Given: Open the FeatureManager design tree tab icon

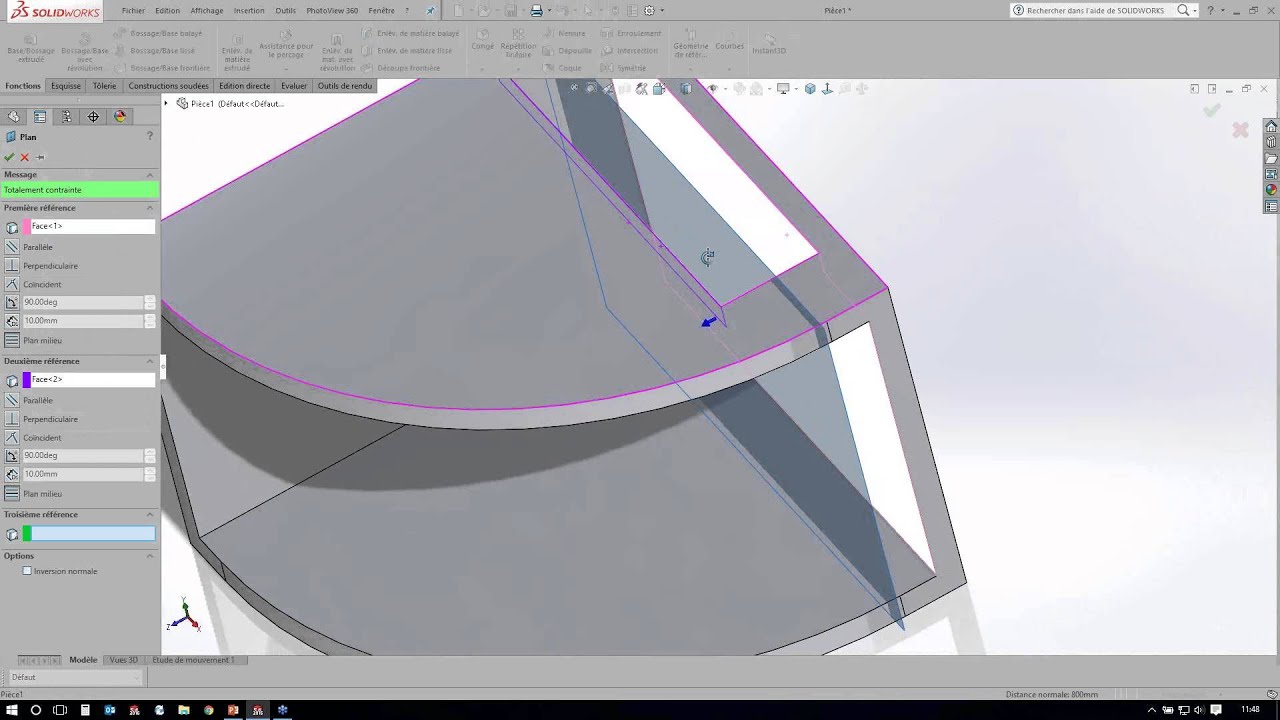Looking at the screenshot, I should tap(13, 116).
